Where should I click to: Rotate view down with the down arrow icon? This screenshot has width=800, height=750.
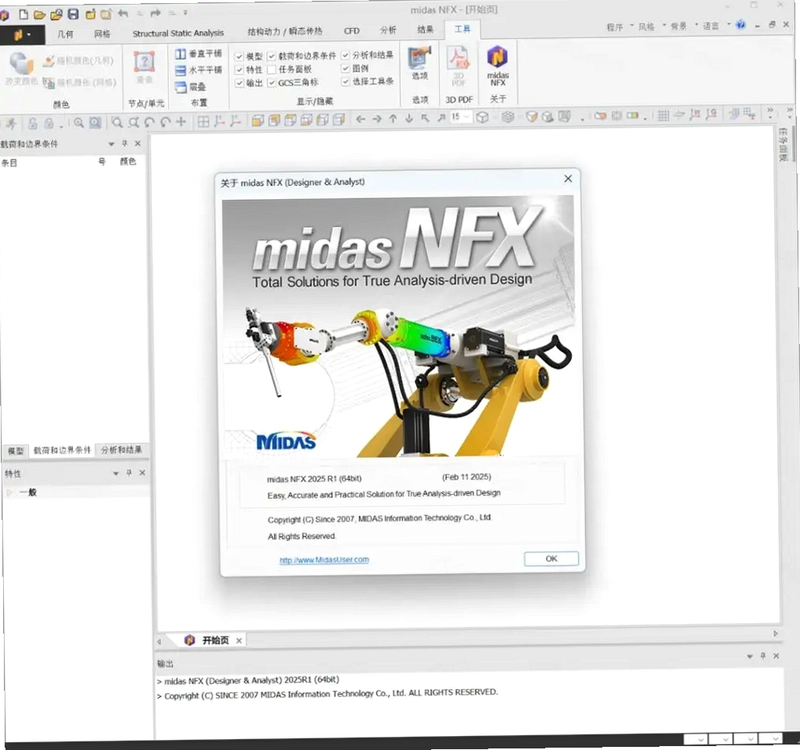(409, 119)
